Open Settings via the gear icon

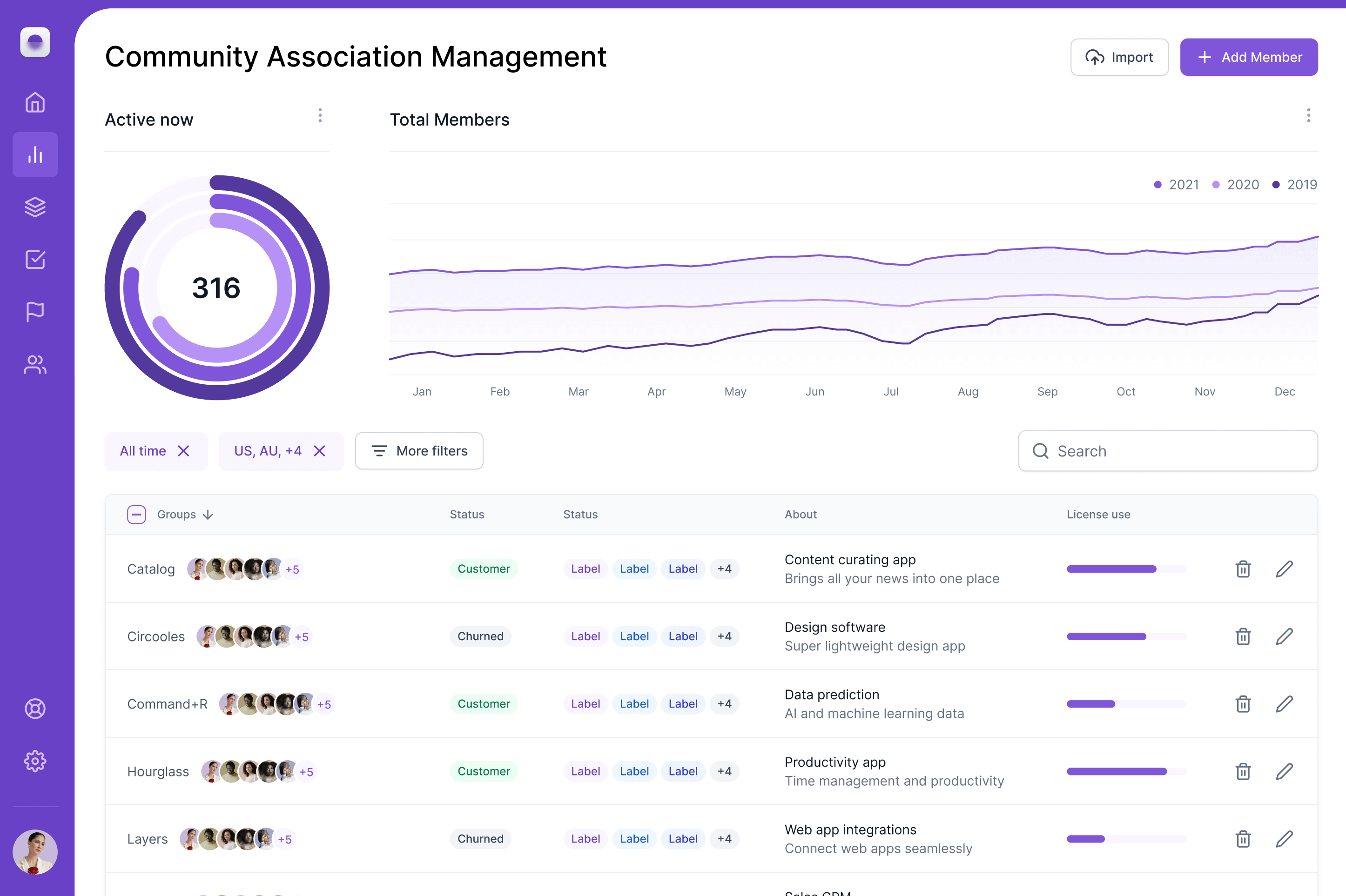[x=35, y=761]
